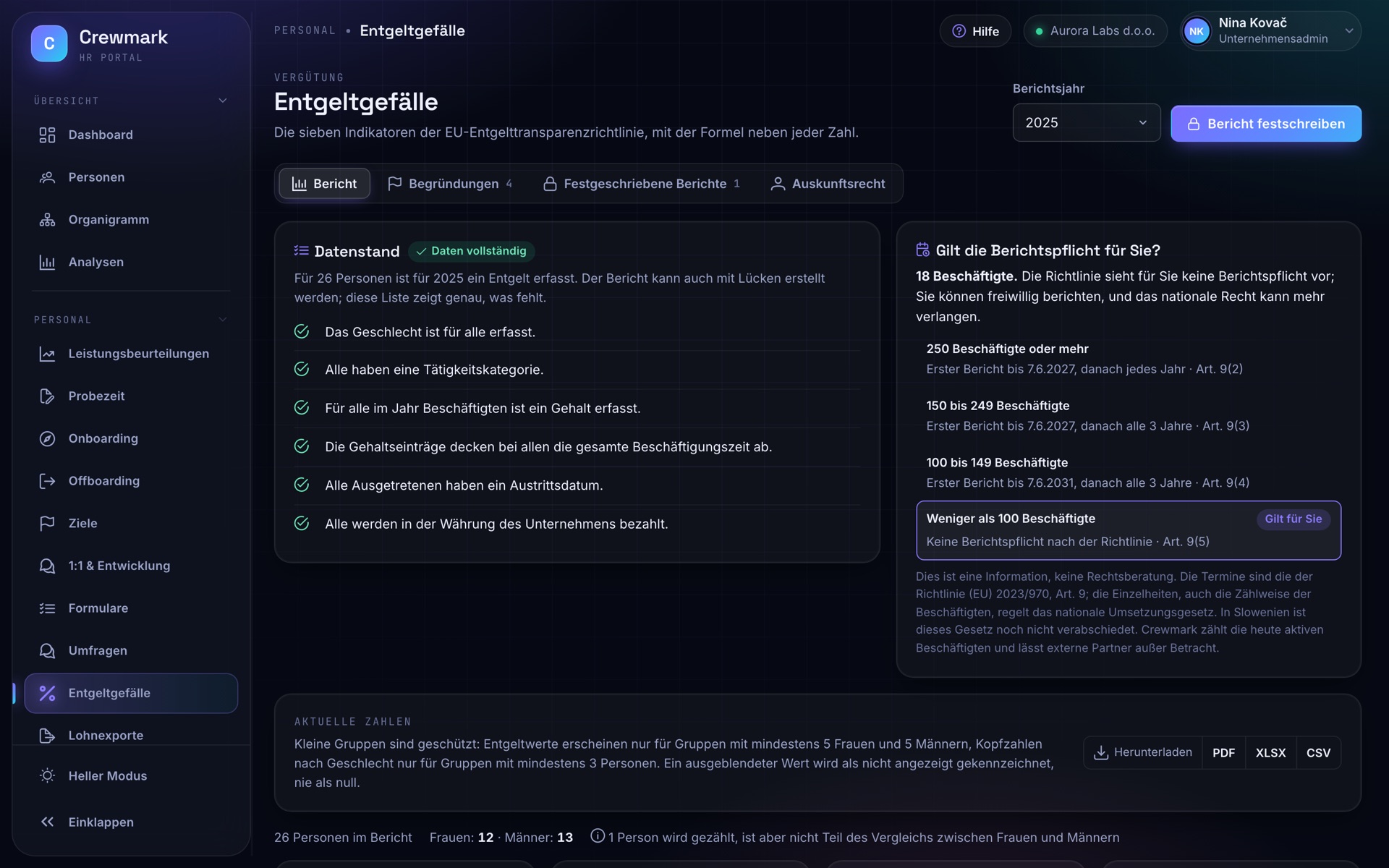Download the report as PDF
This screenshot has width=1389, height=868.
tap(1223, 753)
